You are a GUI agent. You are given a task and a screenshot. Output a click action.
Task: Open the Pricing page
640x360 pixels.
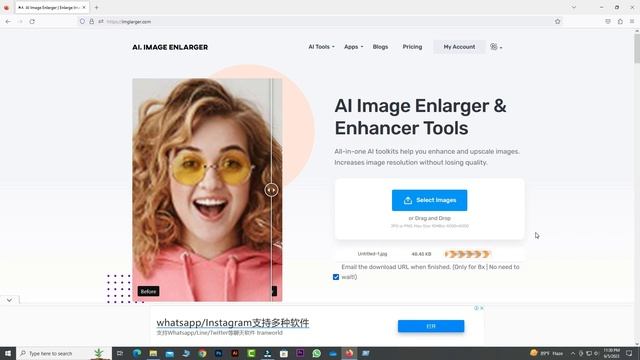(412, 47)
